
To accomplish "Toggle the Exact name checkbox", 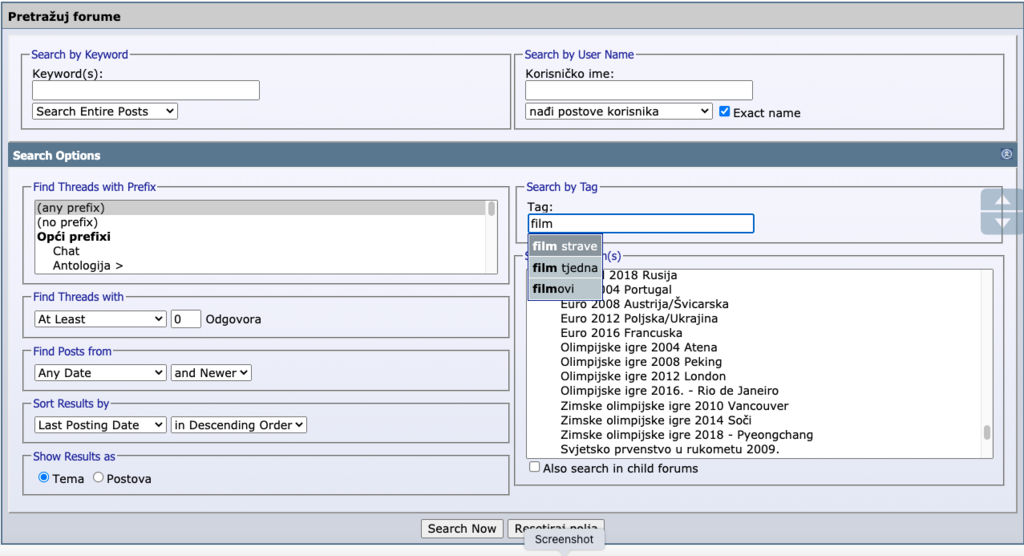I will click(724, 112).
